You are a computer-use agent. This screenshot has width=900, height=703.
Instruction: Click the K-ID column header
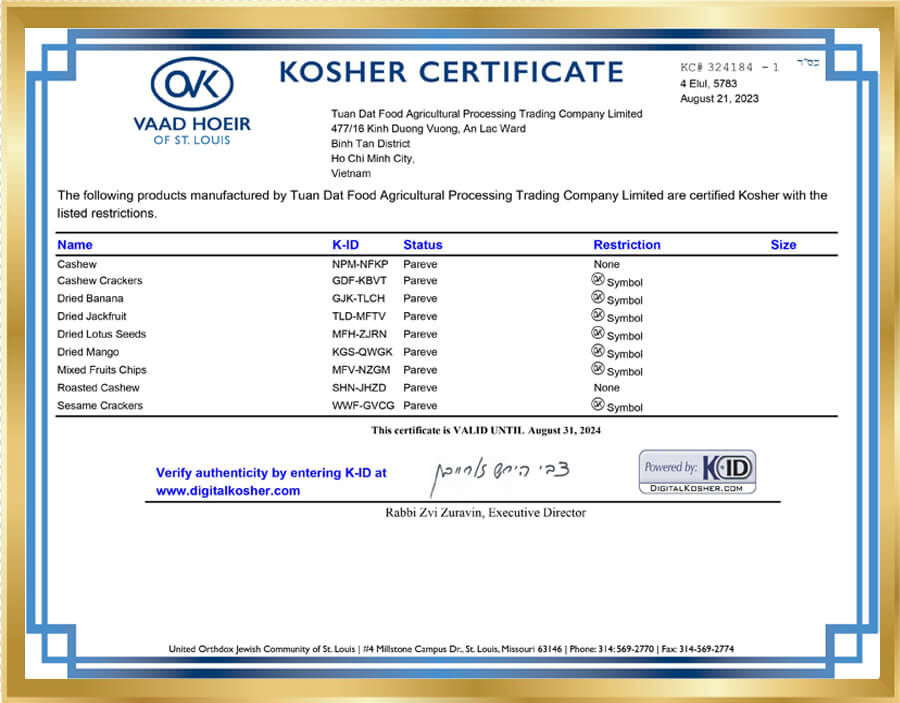tap(346, 245)
